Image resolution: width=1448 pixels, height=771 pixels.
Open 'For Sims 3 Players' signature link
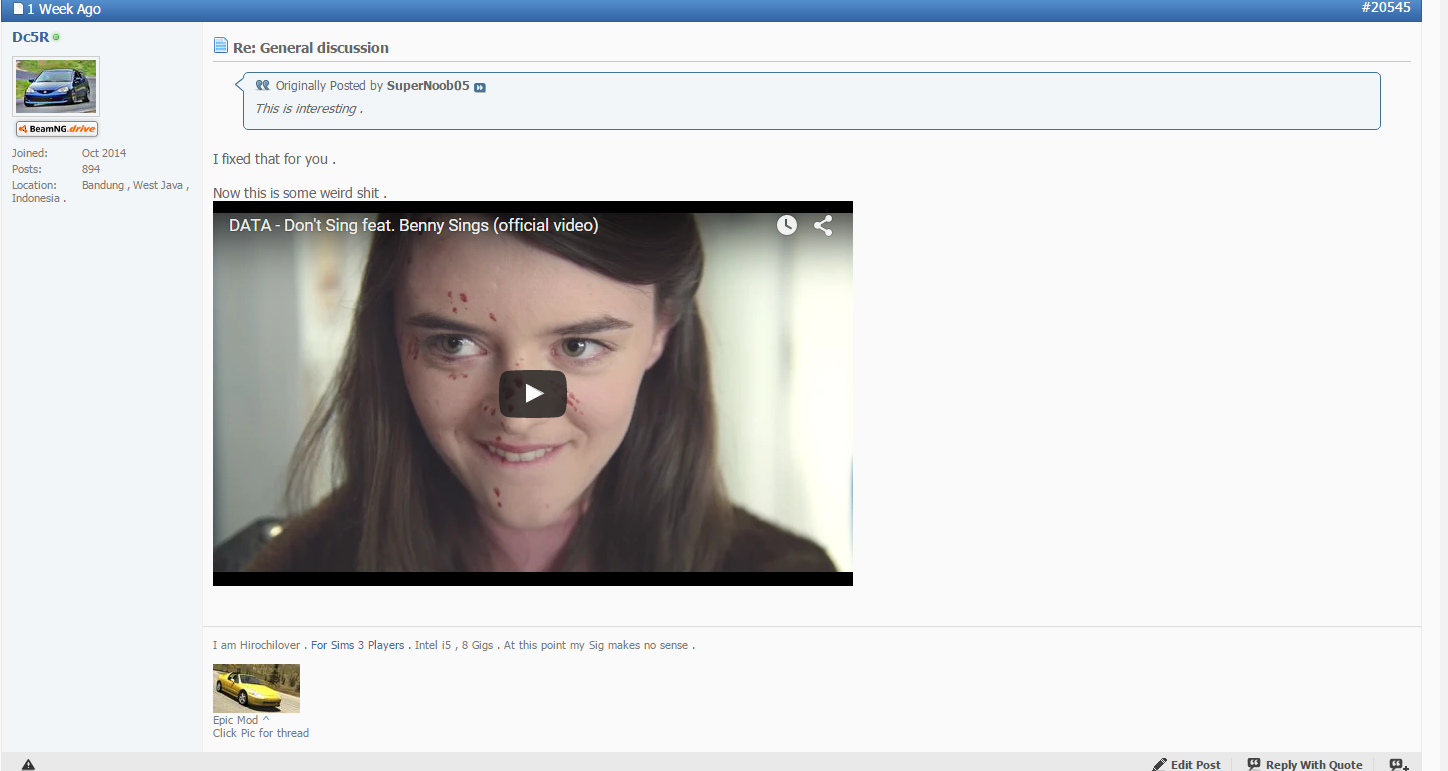tap(357, 646)
